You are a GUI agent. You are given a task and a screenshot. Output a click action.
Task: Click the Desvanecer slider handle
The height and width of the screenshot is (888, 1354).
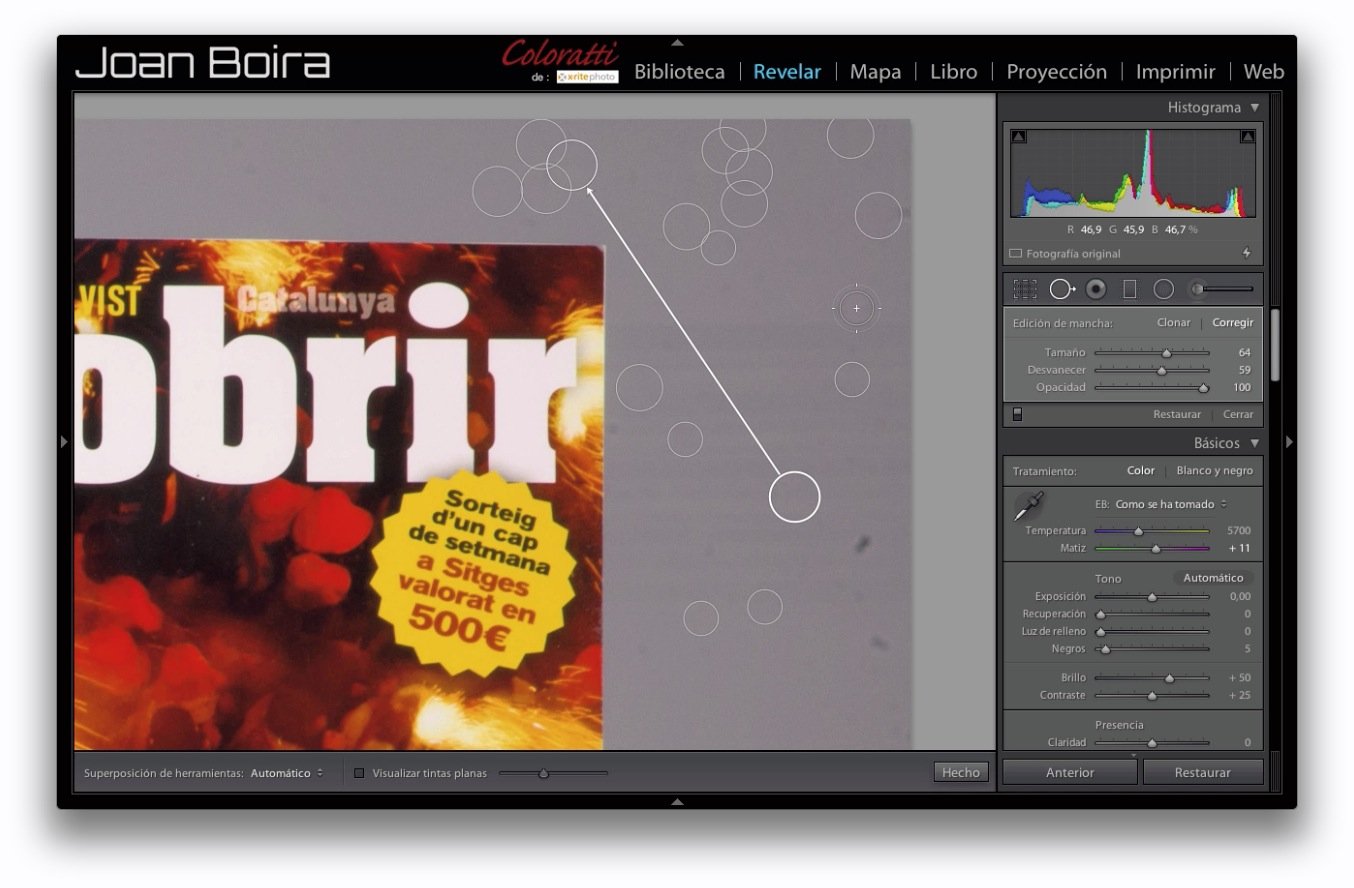tap(1161, 370)
